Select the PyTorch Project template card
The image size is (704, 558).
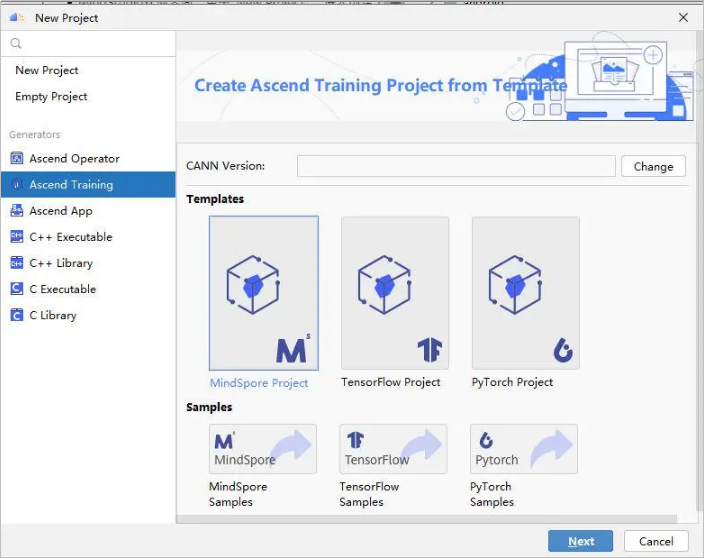click(525, 293)
